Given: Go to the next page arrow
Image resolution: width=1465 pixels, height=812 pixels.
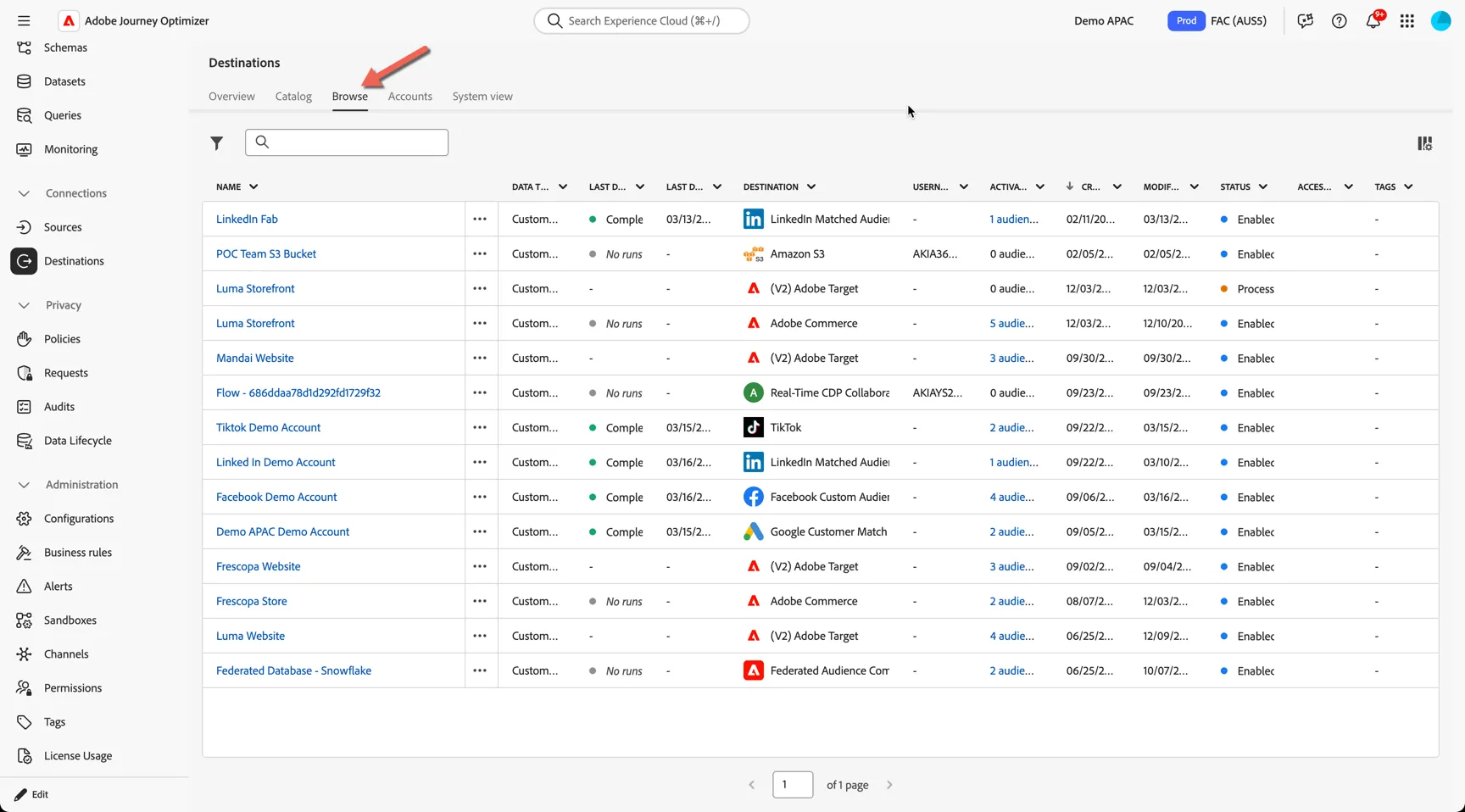Looking at the screenshot, I should point(889,785).
